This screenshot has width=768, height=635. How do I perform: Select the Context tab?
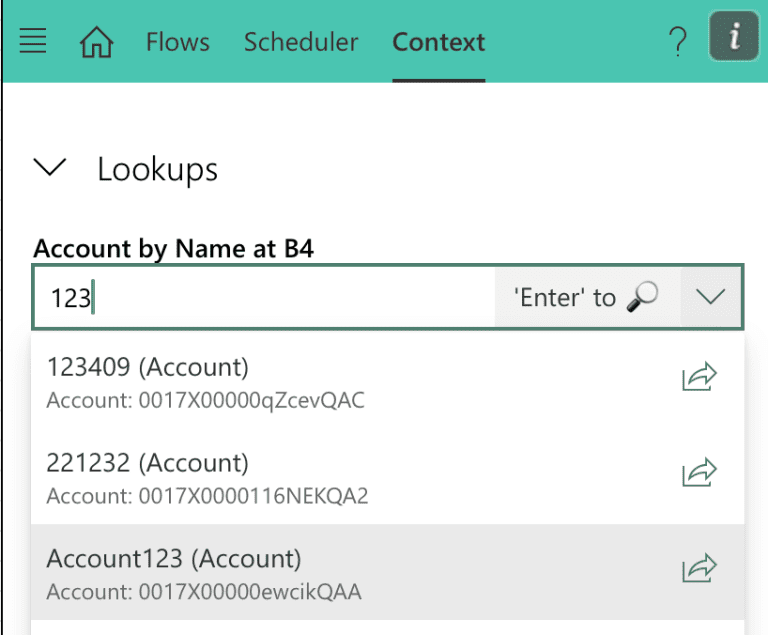tap(439, 42)
